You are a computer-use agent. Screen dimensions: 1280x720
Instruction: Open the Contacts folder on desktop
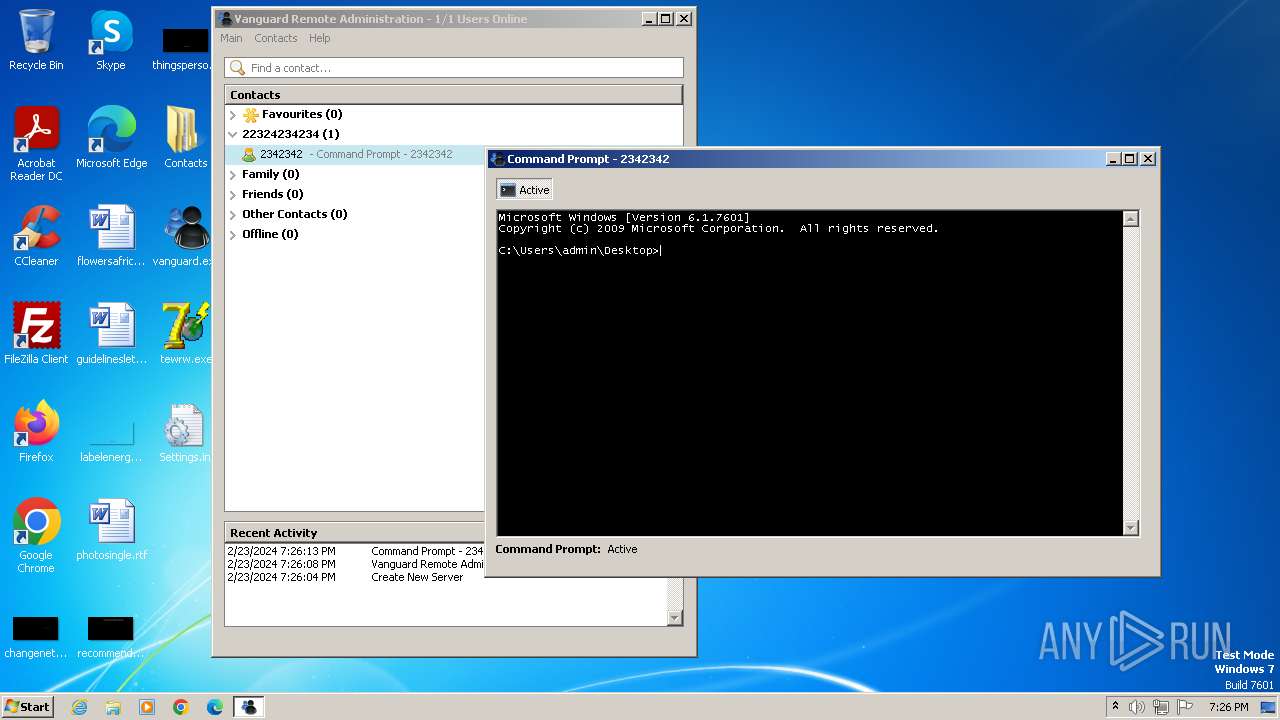(x=186, y=138)
